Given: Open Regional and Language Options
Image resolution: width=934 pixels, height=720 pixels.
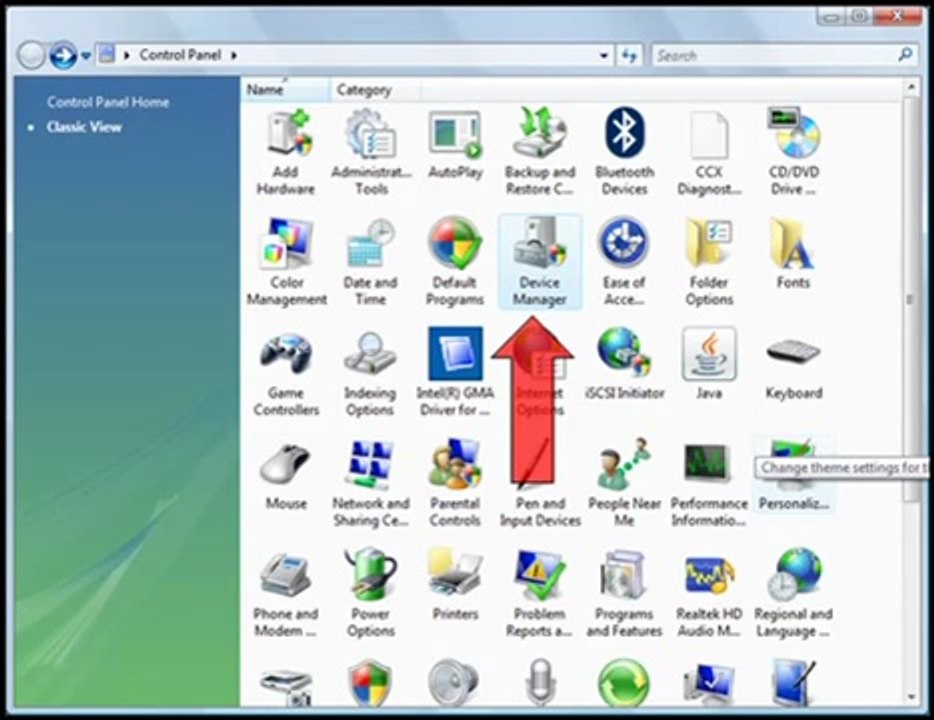Looking at the screenshot, I should (x=793, y=594).
